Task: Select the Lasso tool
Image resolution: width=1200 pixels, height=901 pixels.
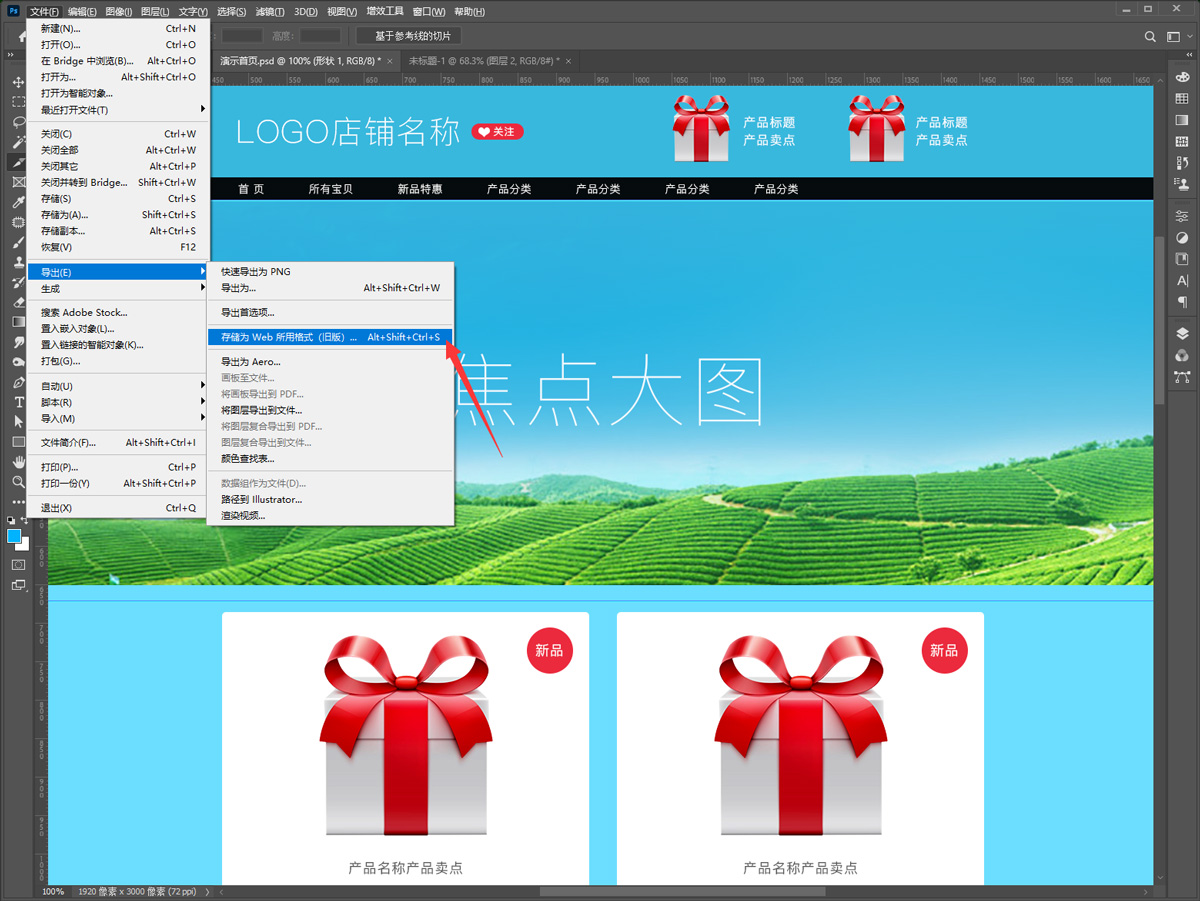Action: pos(18,122)
